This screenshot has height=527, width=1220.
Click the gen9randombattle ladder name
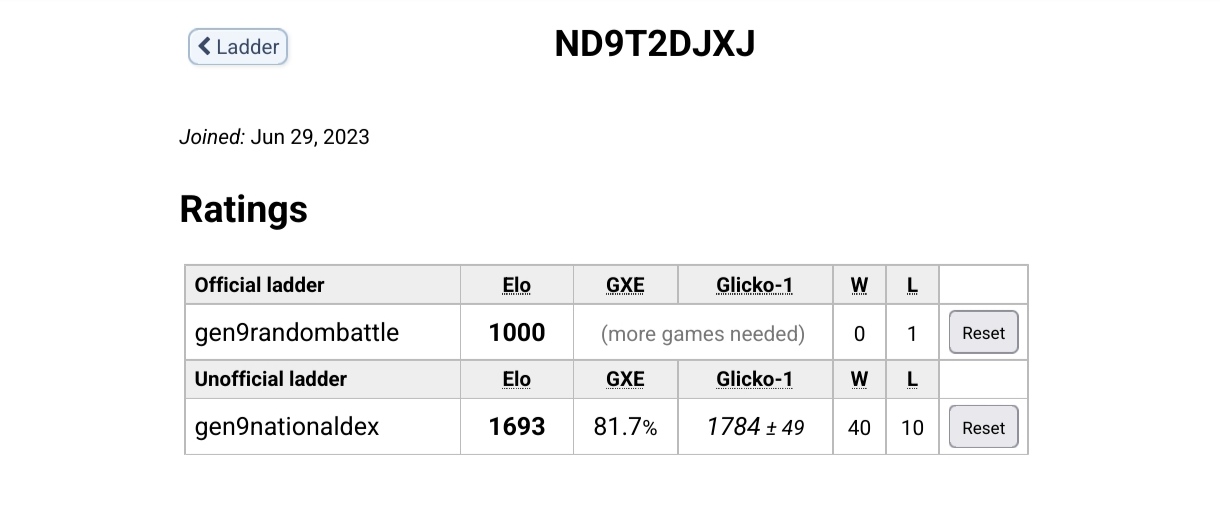tap(297, 333)
